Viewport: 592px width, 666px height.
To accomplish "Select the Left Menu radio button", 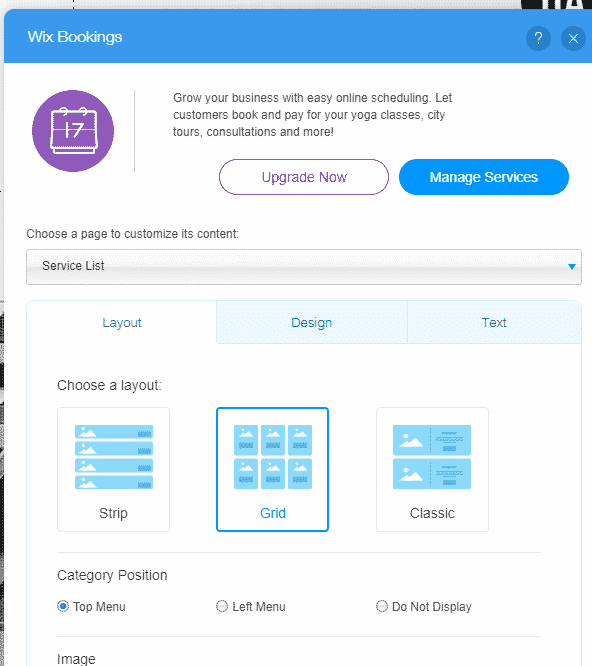I will [x=222, y=606].
